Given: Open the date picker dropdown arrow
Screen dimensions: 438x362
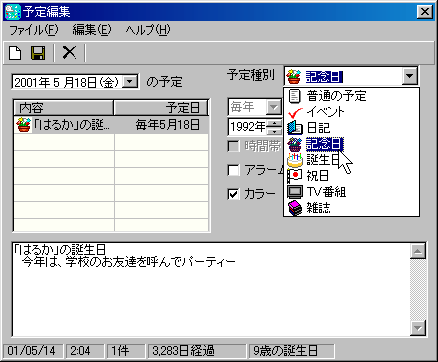Looking at the screenshot, I should [x=130, y=82].
